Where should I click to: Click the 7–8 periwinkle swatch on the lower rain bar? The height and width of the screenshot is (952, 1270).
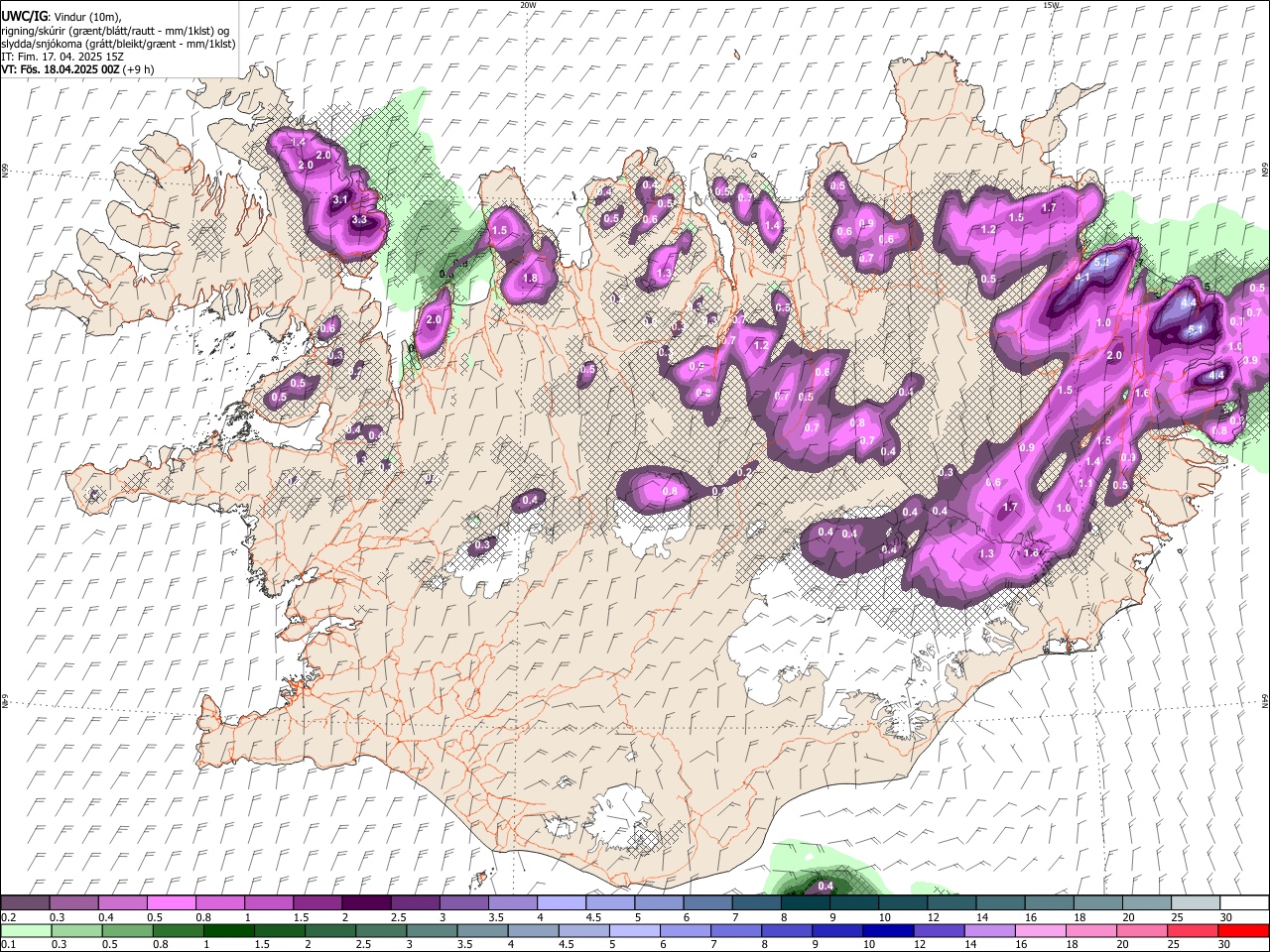pyautogui.click(x=736, y=930)
